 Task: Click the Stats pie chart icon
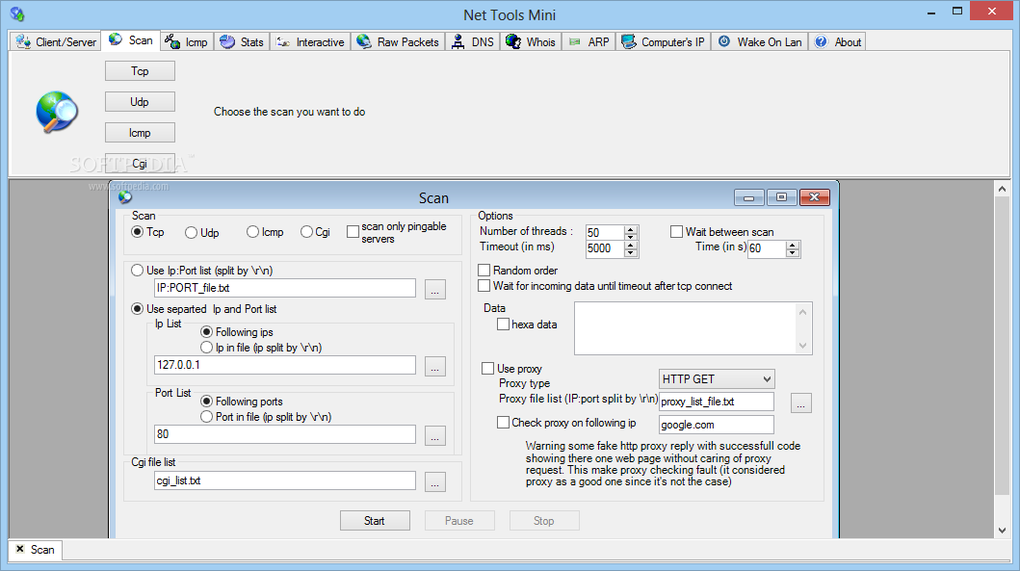click(x=227, y=42)
